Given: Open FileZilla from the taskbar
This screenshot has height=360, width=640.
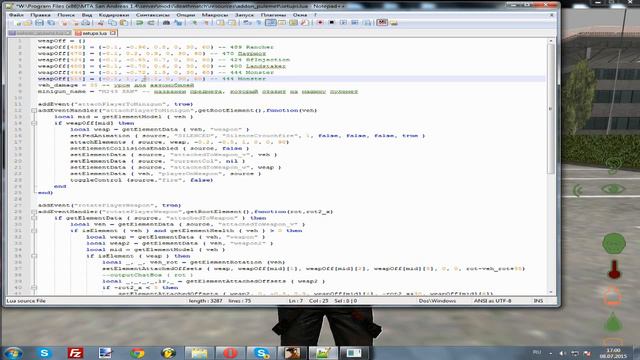Looking at the screenshot, I should [x=75, y=353].
